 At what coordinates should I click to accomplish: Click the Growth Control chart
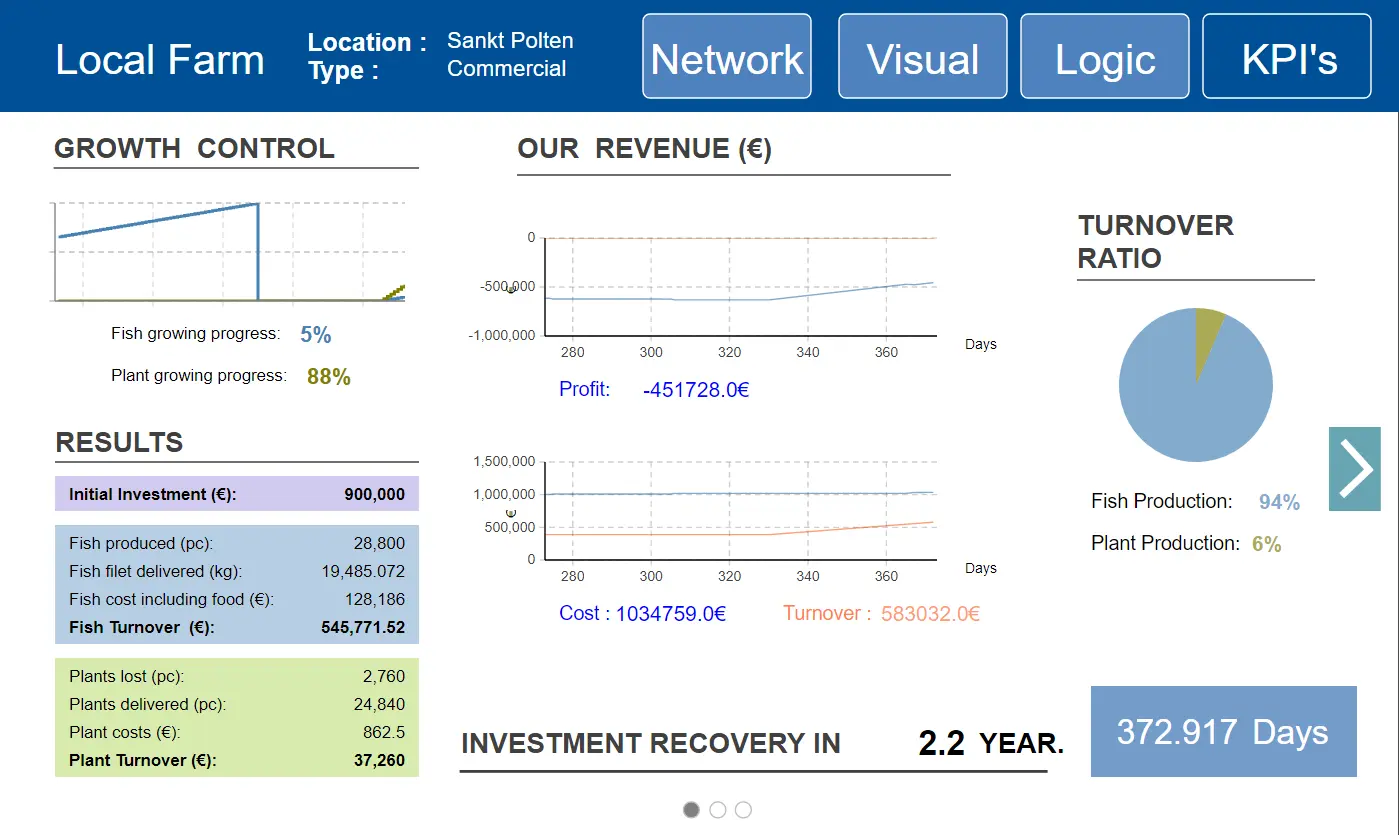[x=229, y=251]
